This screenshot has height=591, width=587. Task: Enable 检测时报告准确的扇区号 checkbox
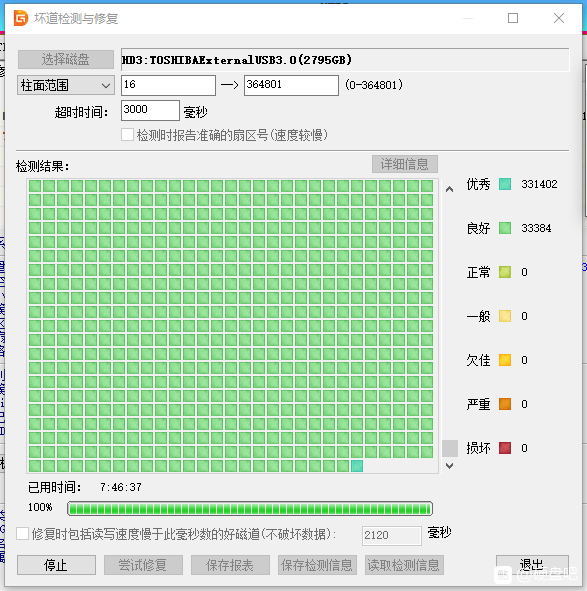point(127,135)
